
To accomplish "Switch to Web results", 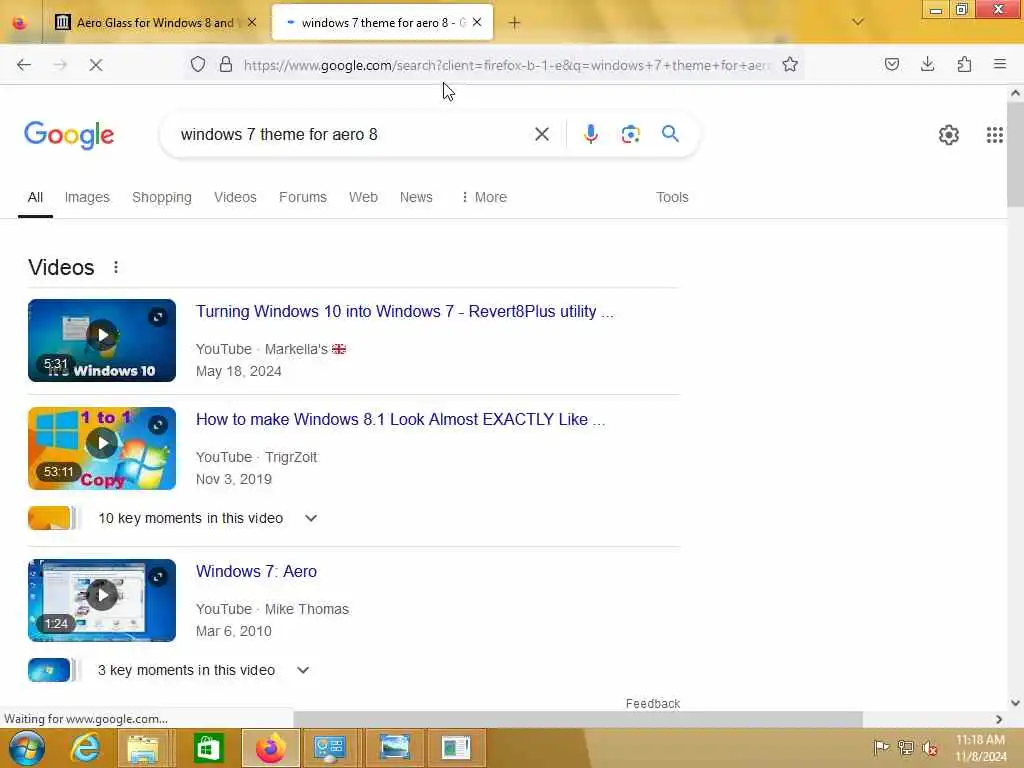I will [363, 197].
